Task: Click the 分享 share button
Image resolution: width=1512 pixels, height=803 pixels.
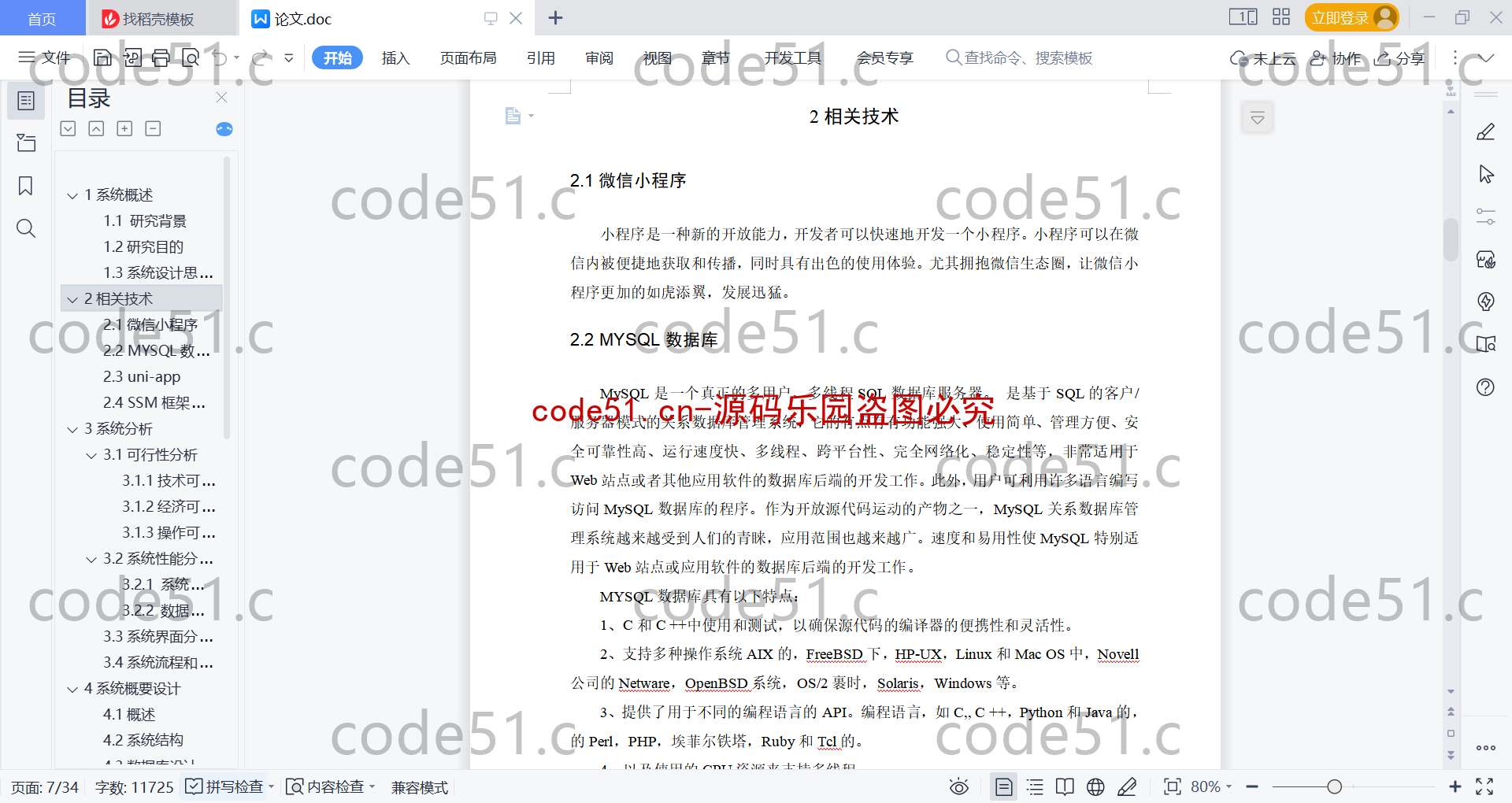Action: (1400, 57)
